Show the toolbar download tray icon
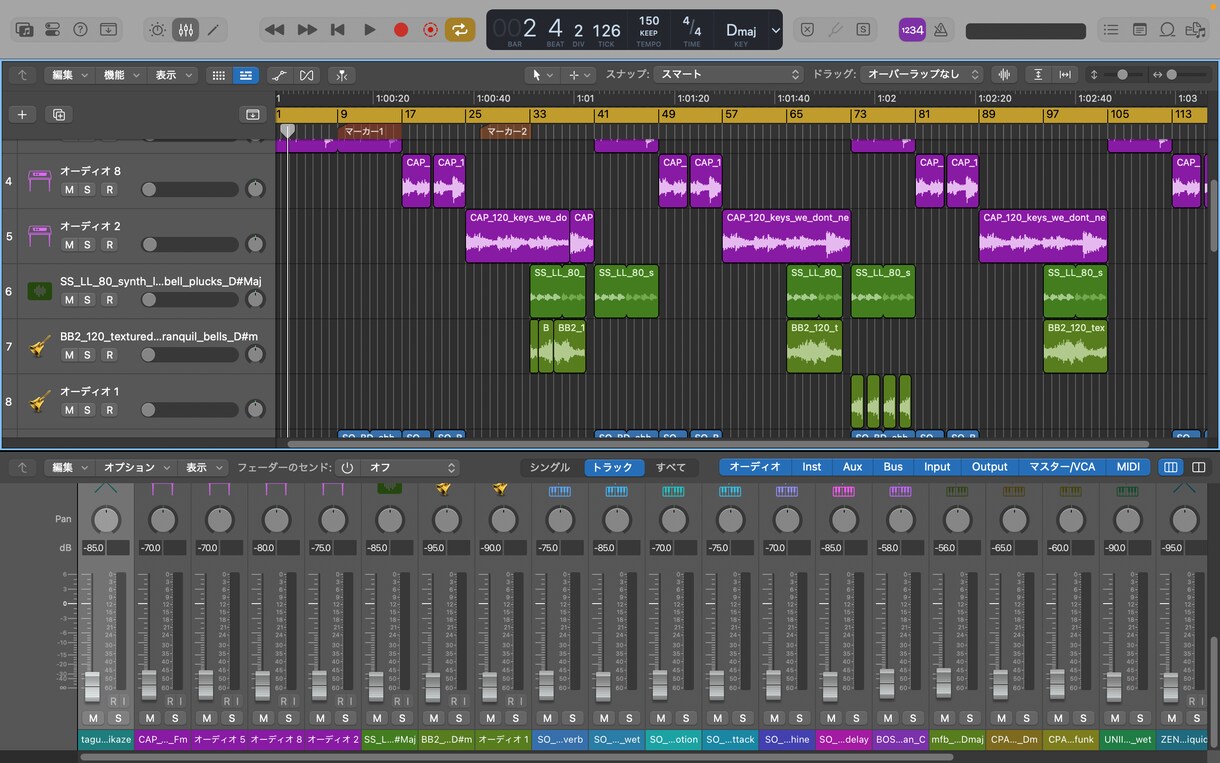The image size is (1220, 763). [x=108, y=30]
